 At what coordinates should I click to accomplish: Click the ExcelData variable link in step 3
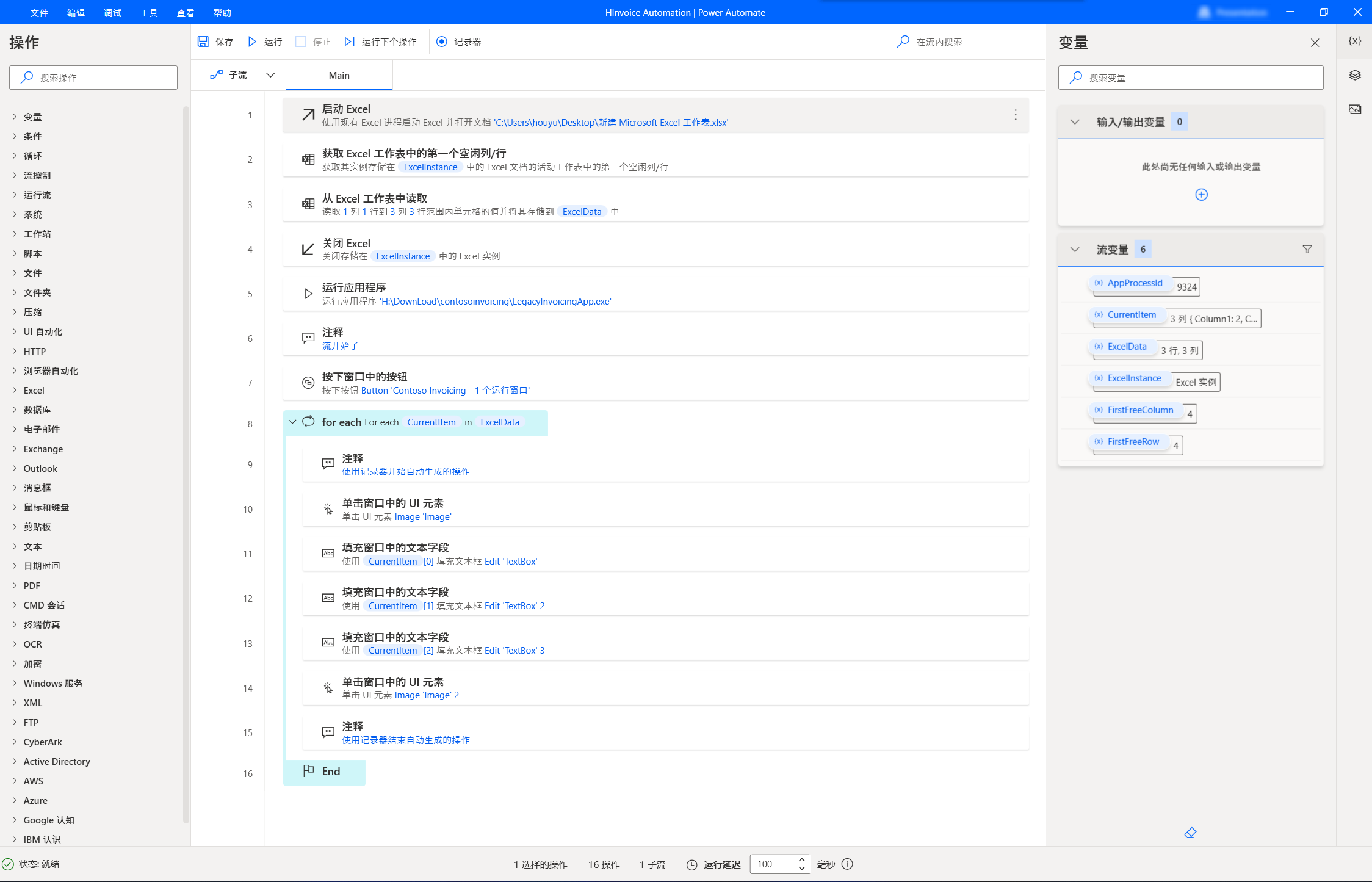581,211
